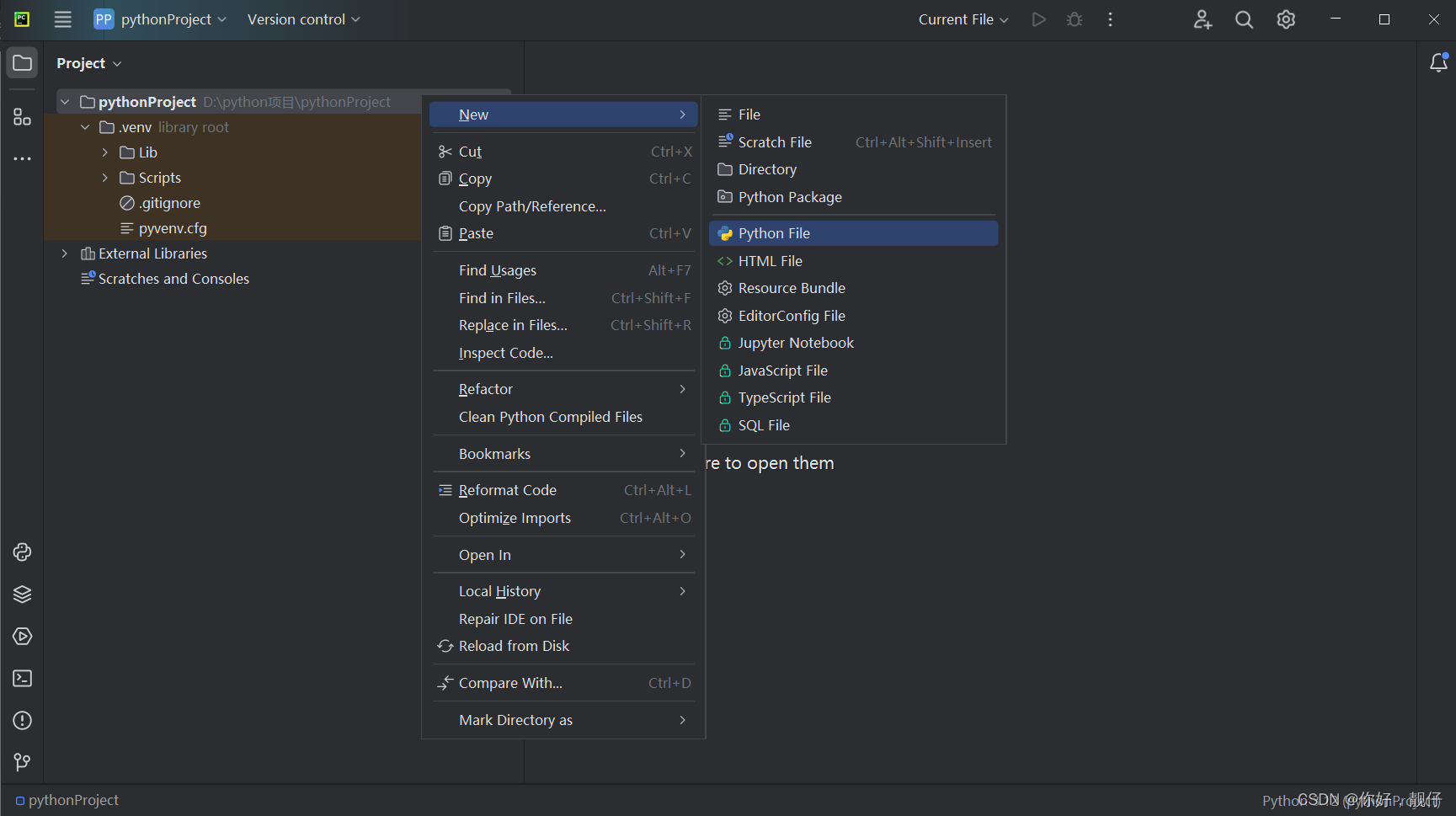Create a new Directory
The width and height of the screenshot is (1456, 816).
pyautogui.click(x=854, y=169)
